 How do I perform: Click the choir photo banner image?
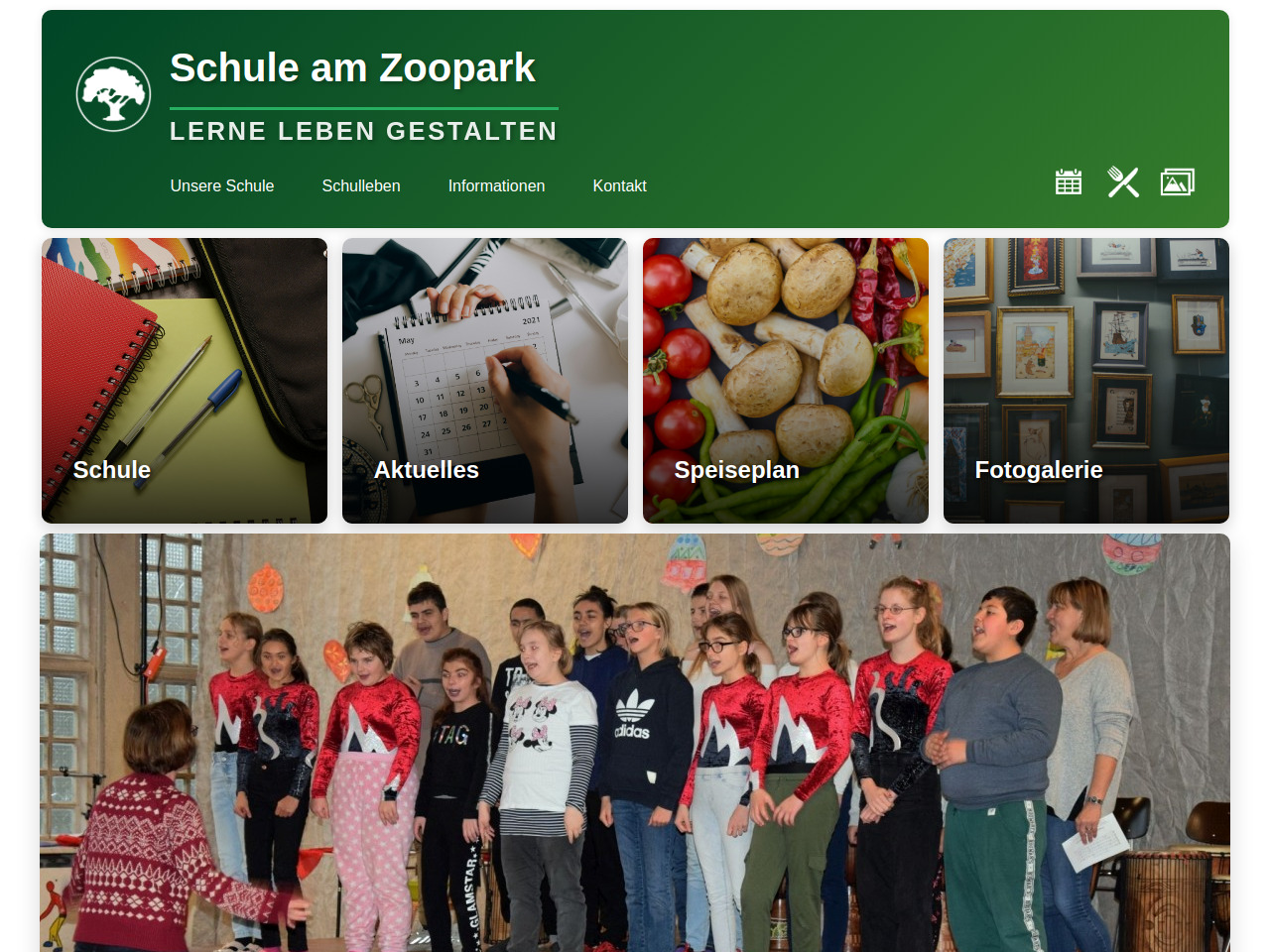pos(635,743)
